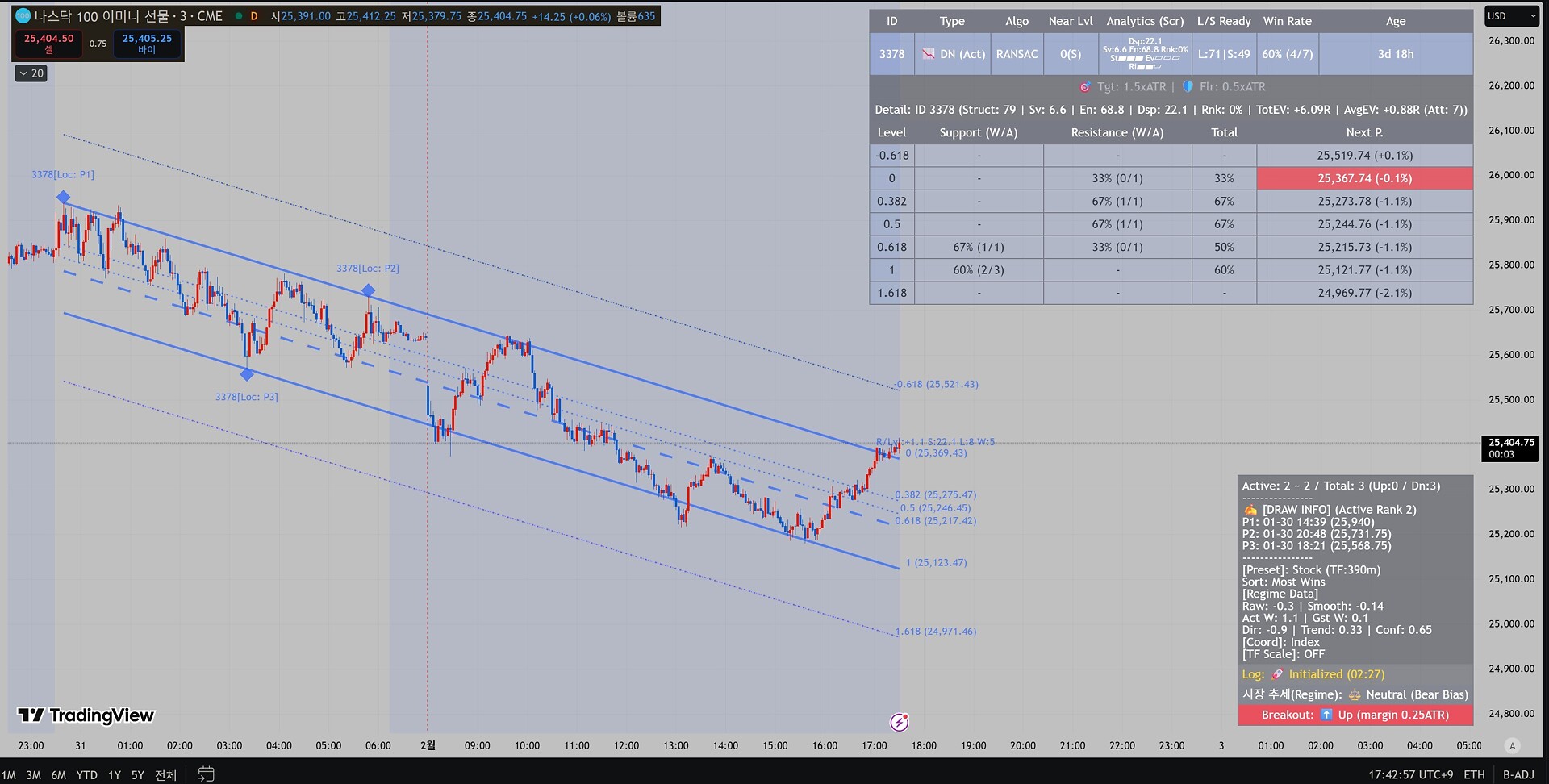
Task: Switch range to 1Y
Action: pos(115,775)
